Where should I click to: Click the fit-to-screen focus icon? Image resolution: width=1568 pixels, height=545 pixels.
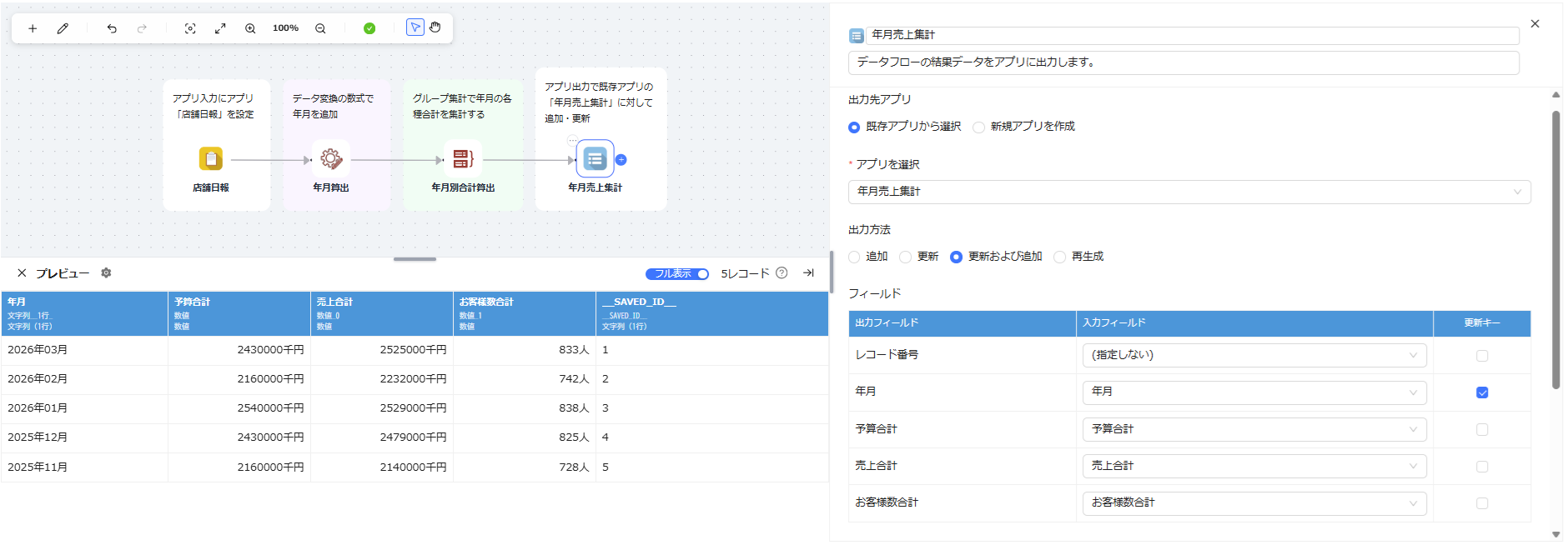pyautogui.click(x=190, y=28)
